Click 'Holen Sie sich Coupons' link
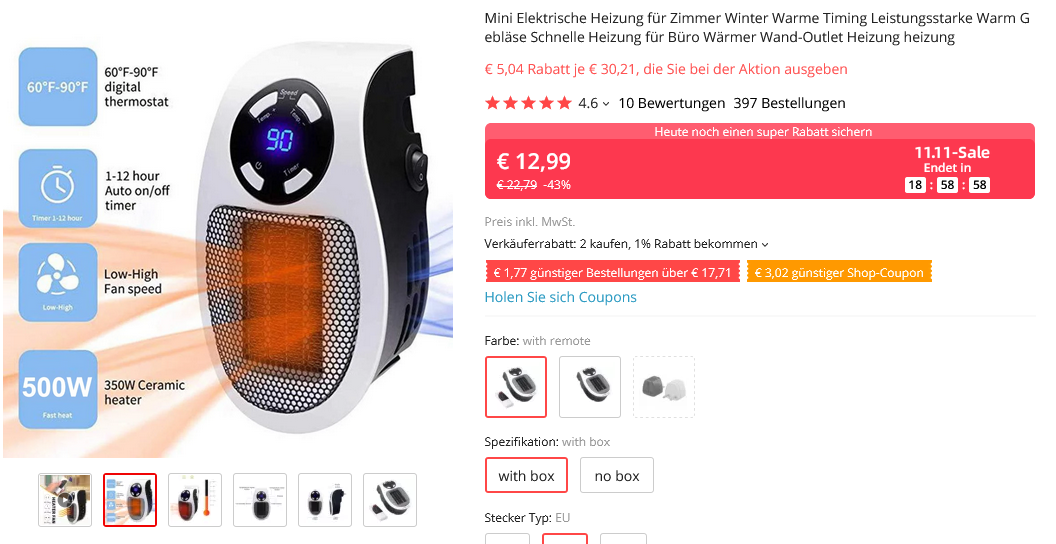 (560, 297)
